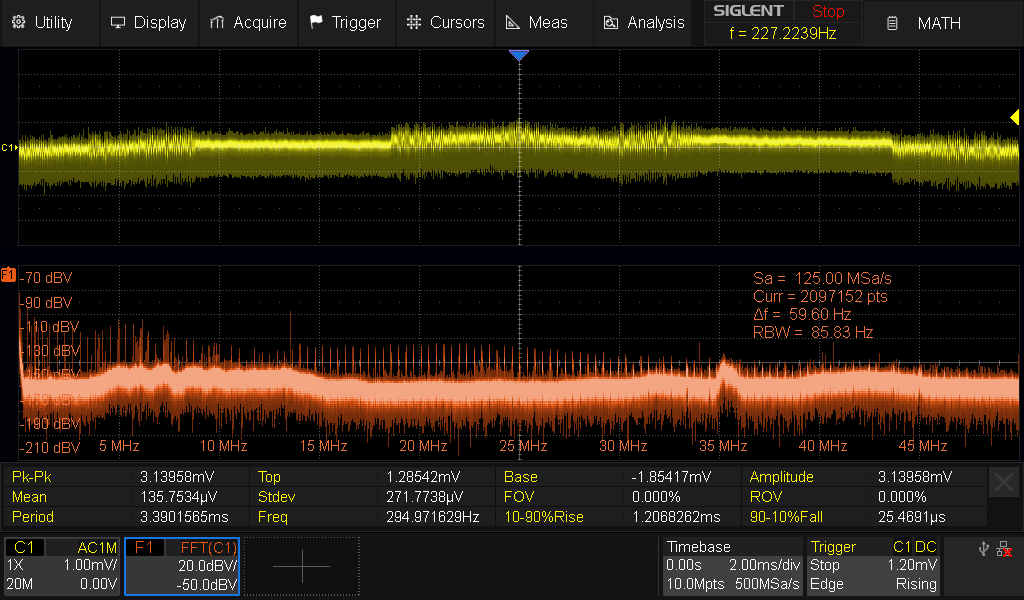Toggle the C1 channel box

pos(62,566)
